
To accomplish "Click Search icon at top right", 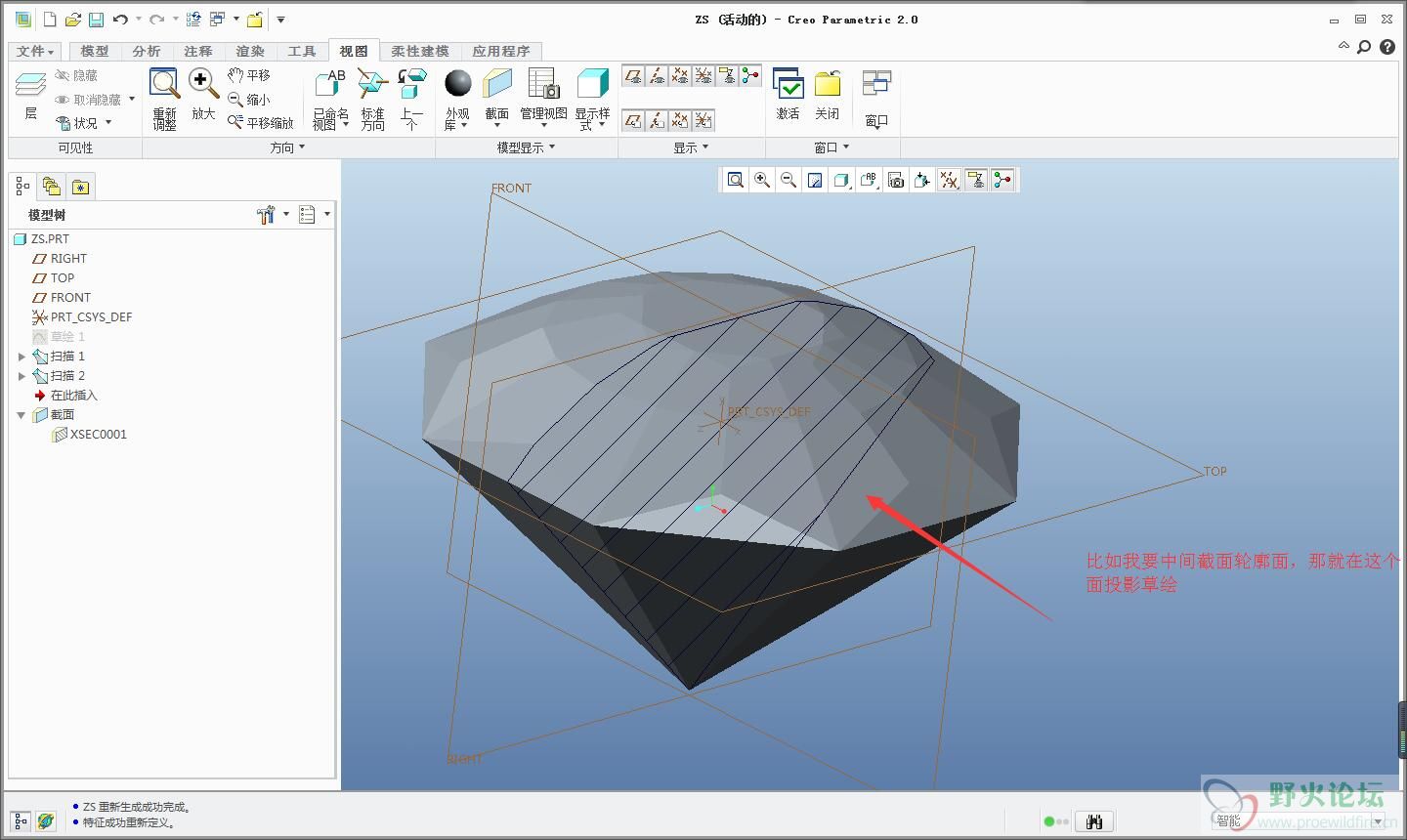I will [x=1365, y=47].
